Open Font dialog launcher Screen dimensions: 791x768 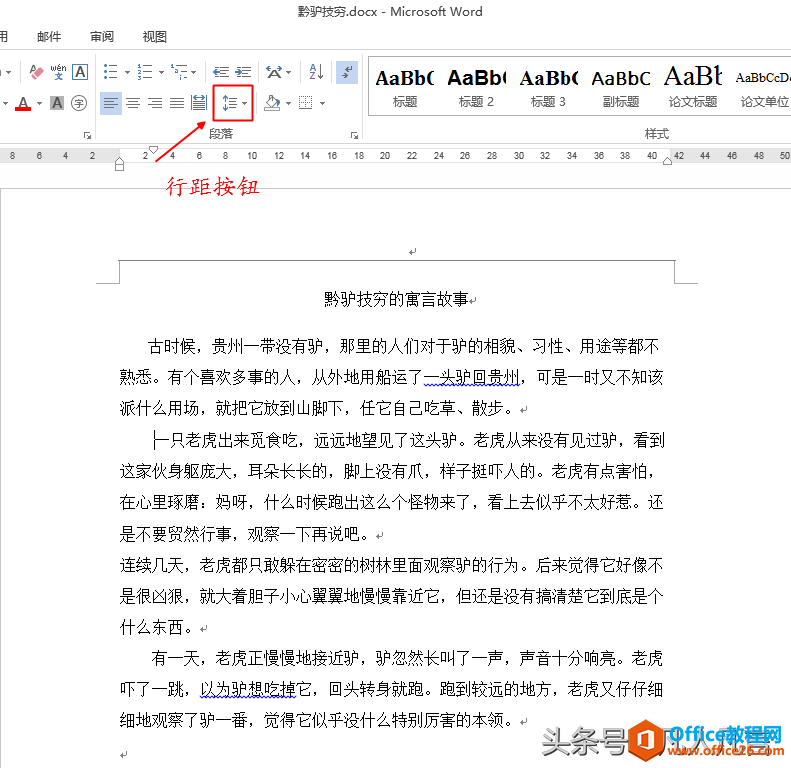[x=87, y=135]
